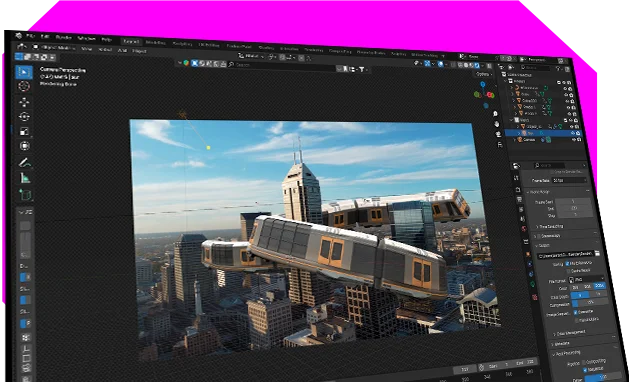
Task: Select the Move tool
Action: coord(24,102)
